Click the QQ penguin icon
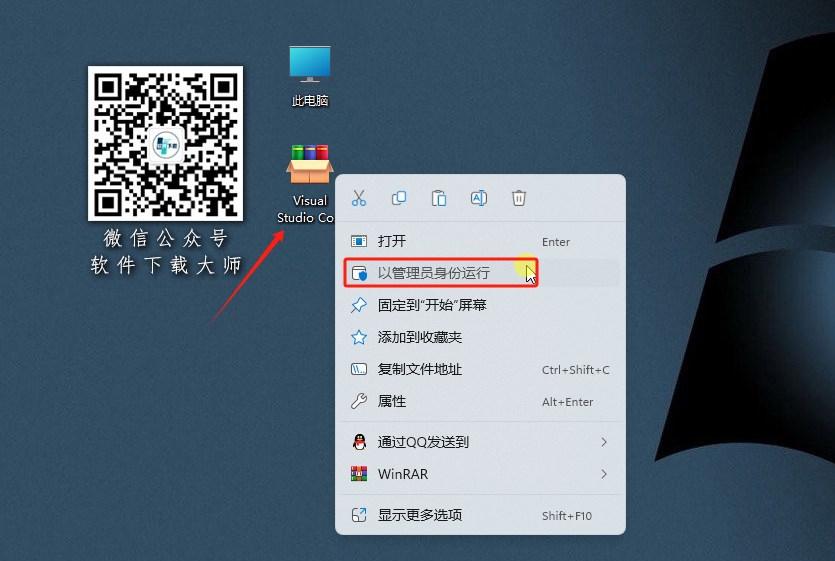This screenshot has height=561, width=835. [359, 442]
